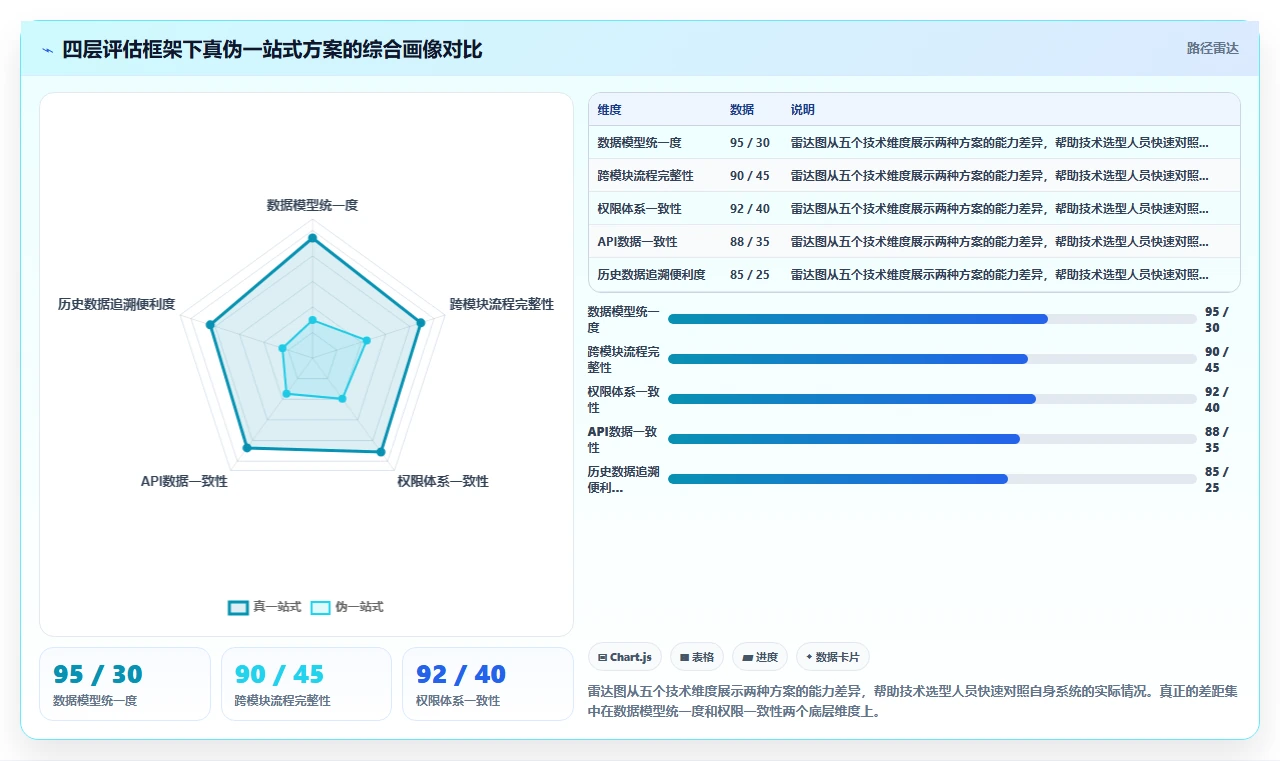Click the lightning icon beside the title

[x=48, y=49]
